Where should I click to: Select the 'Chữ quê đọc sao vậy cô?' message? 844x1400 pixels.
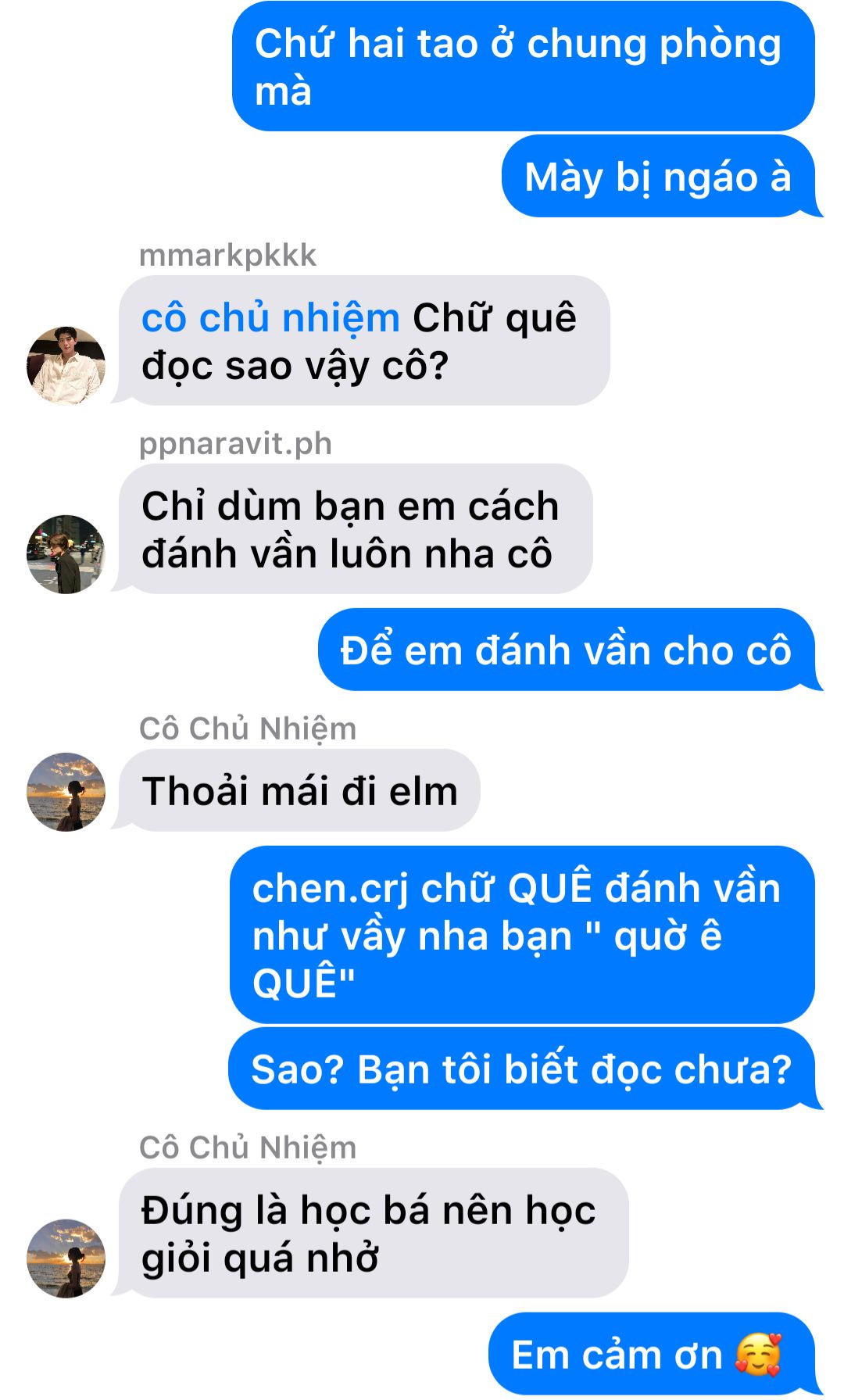[363, 340]
